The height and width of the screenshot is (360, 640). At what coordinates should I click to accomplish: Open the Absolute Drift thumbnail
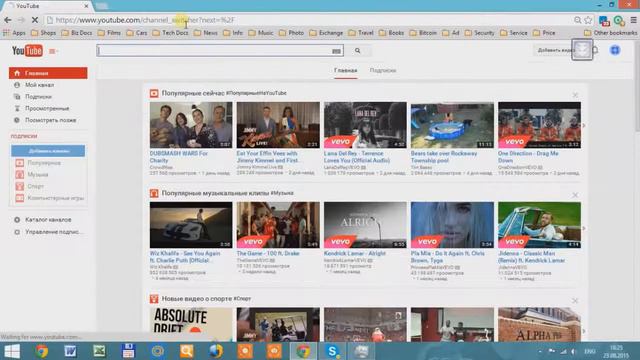[x=191, y=324]
